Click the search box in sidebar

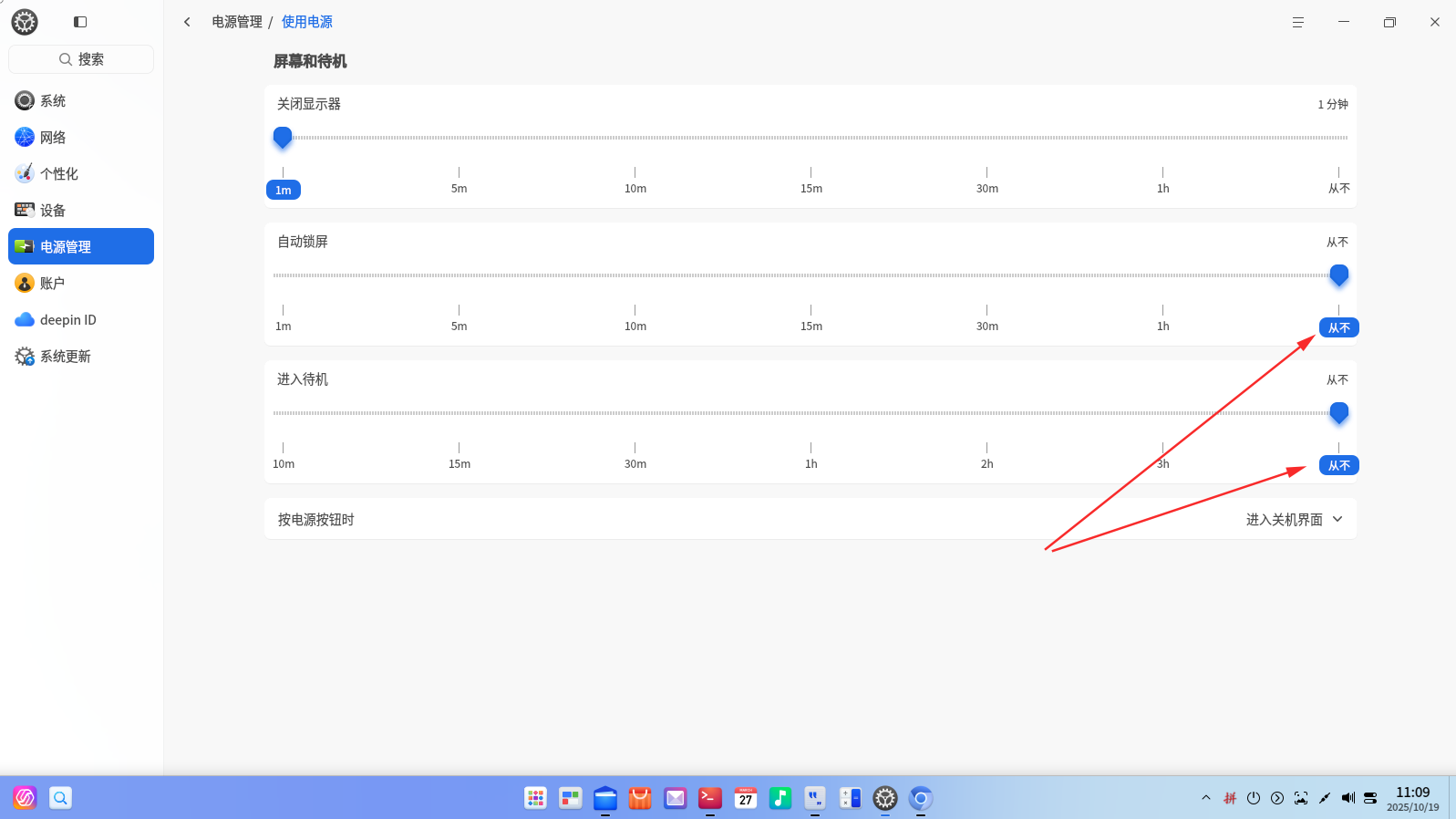click(x=81, y=59)
